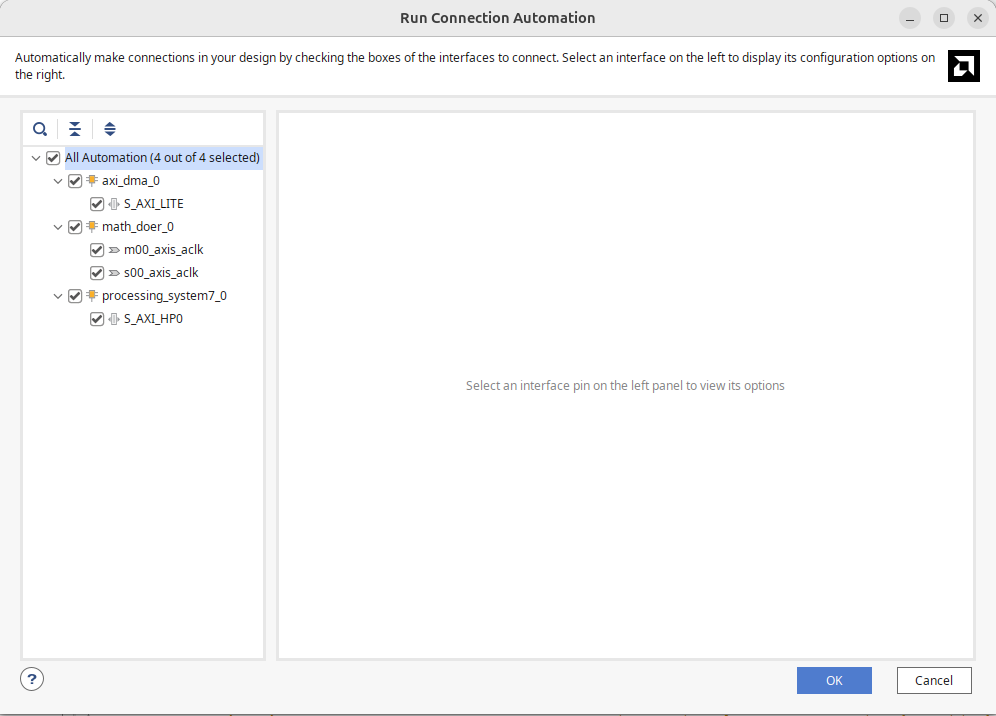Collapse the axi_dma_0 tree node
996x716 pixels.
(58, 181)
